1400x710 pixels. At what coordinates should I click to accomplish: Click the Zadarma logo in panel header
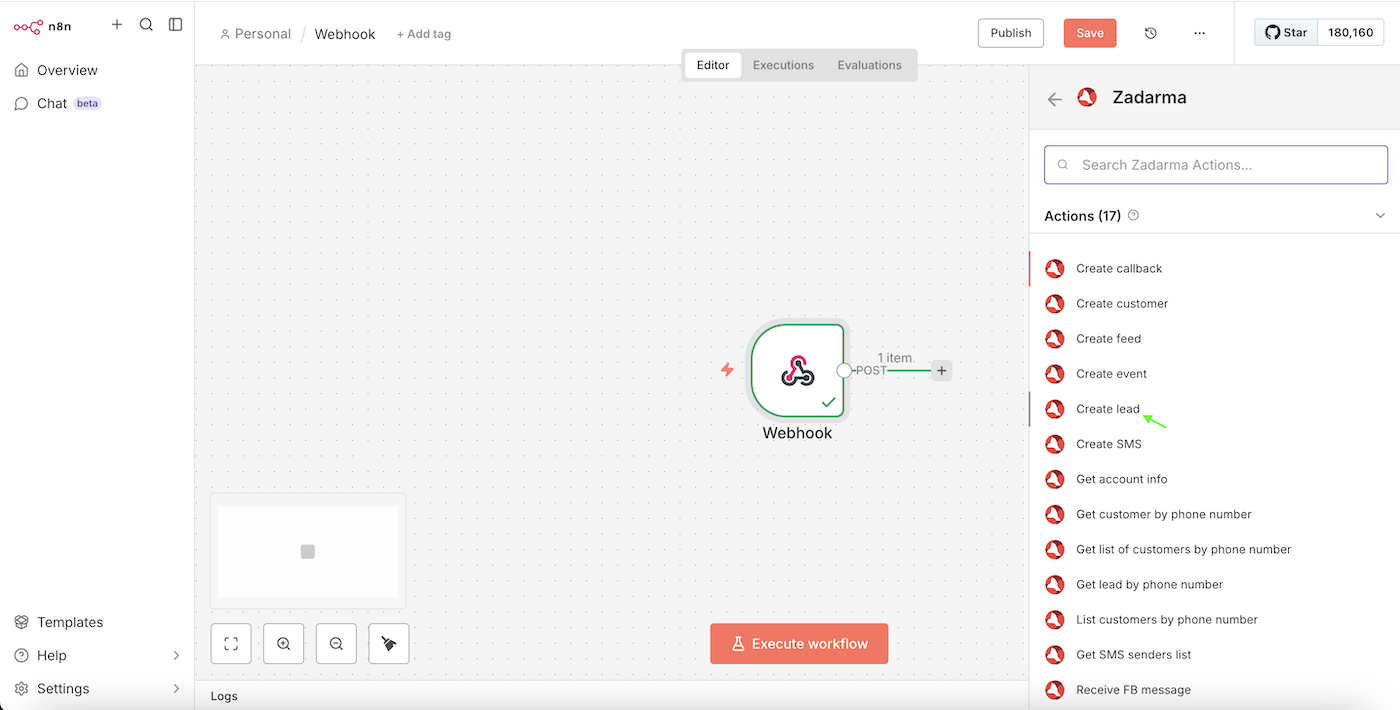coord(1087,97)
